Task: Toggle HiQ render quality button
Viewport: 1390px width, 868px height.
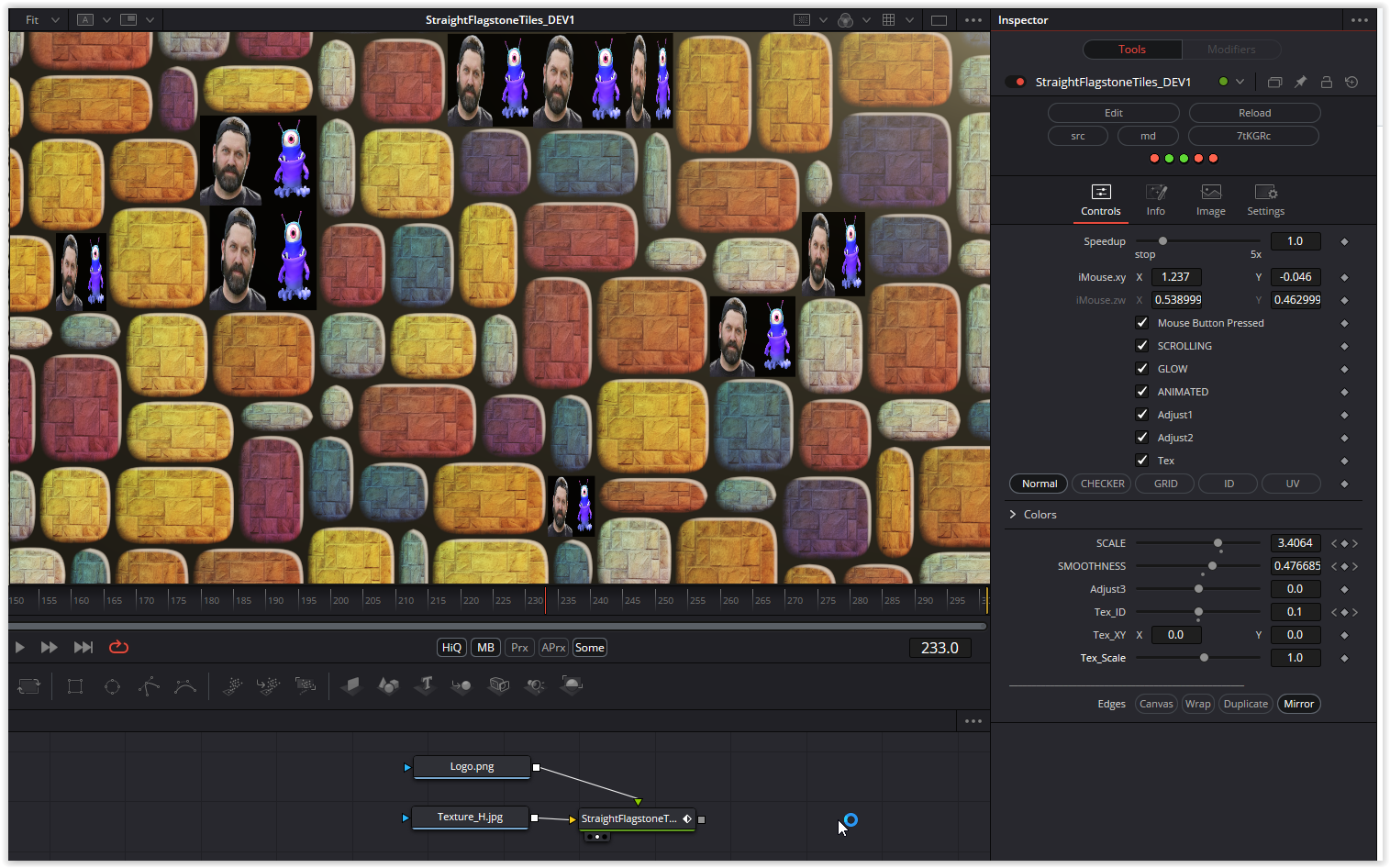Action: click(451, 648)
